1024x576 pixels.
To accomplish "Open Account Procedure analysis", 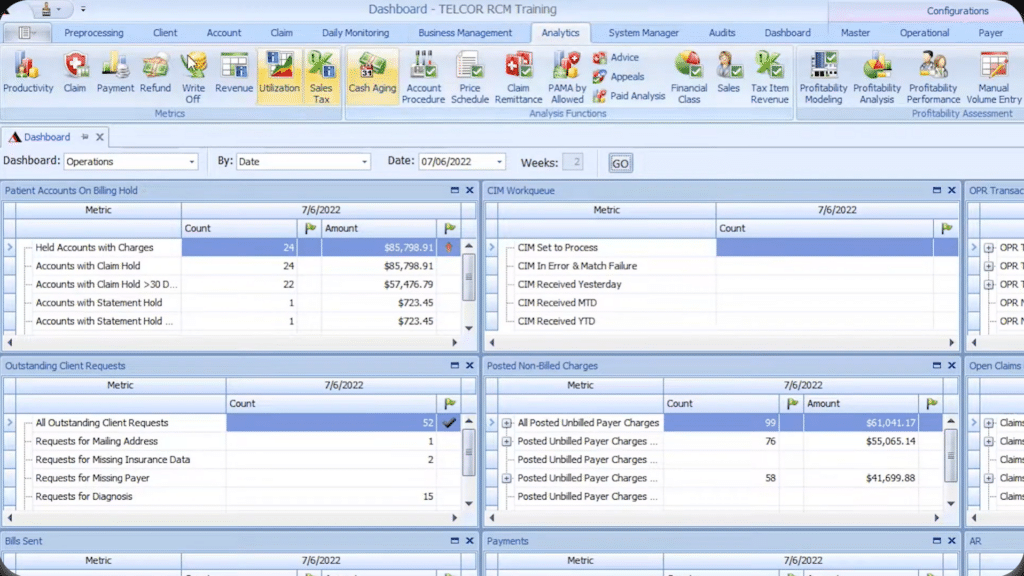I will pos(423,77).
